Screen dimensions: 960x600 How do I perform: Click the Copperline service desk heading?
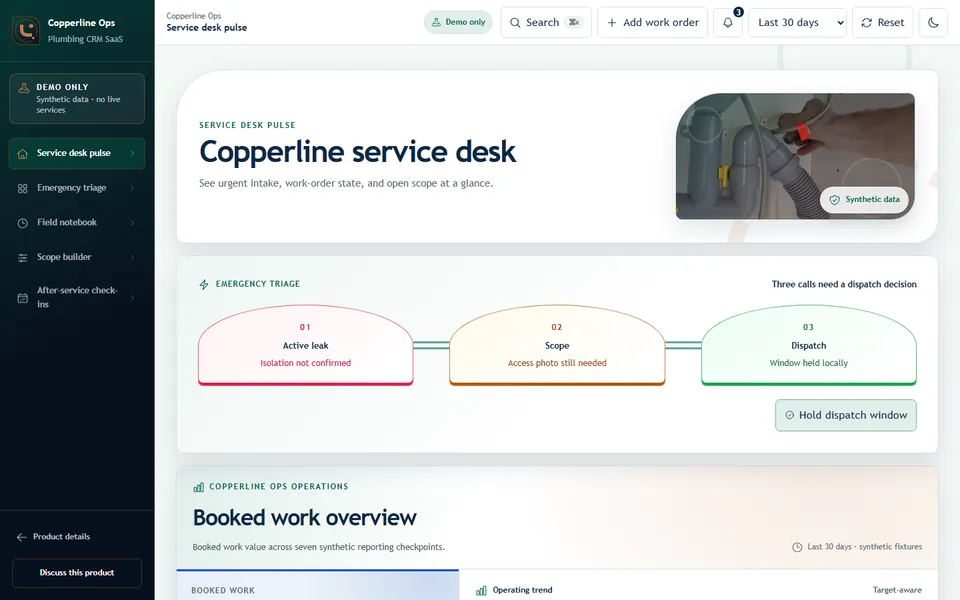click(x=358, y=152)
